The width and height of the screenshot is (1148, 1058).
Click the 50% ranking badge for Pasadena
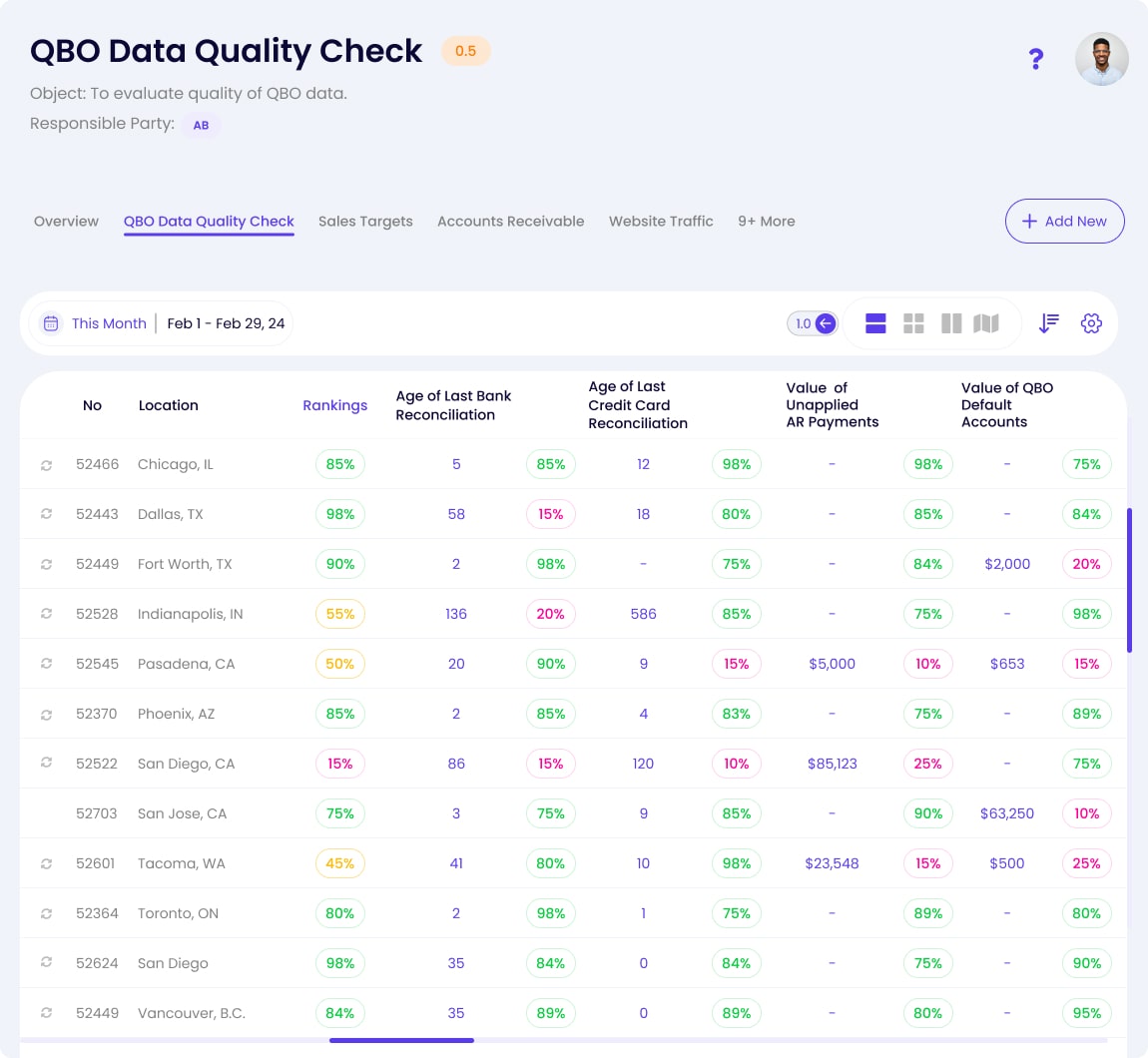339,664
